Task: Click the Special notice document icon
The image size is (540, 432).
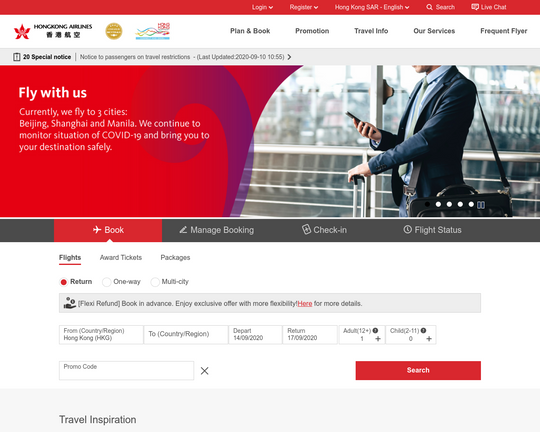Action: tap(17, 57)
